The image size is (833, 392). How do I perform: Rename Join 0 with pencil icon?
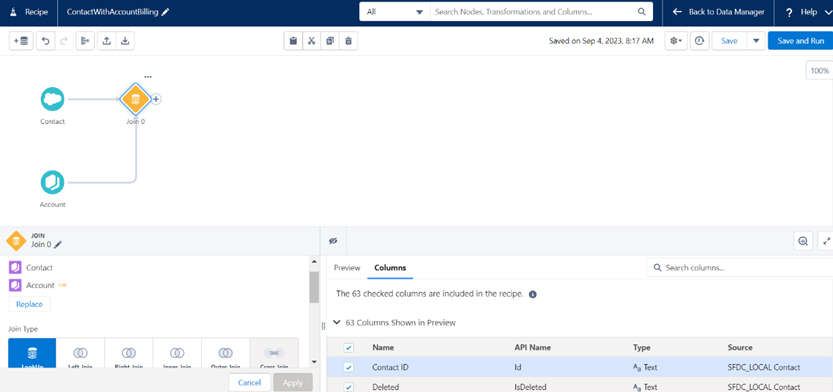[x=58, y=245]
